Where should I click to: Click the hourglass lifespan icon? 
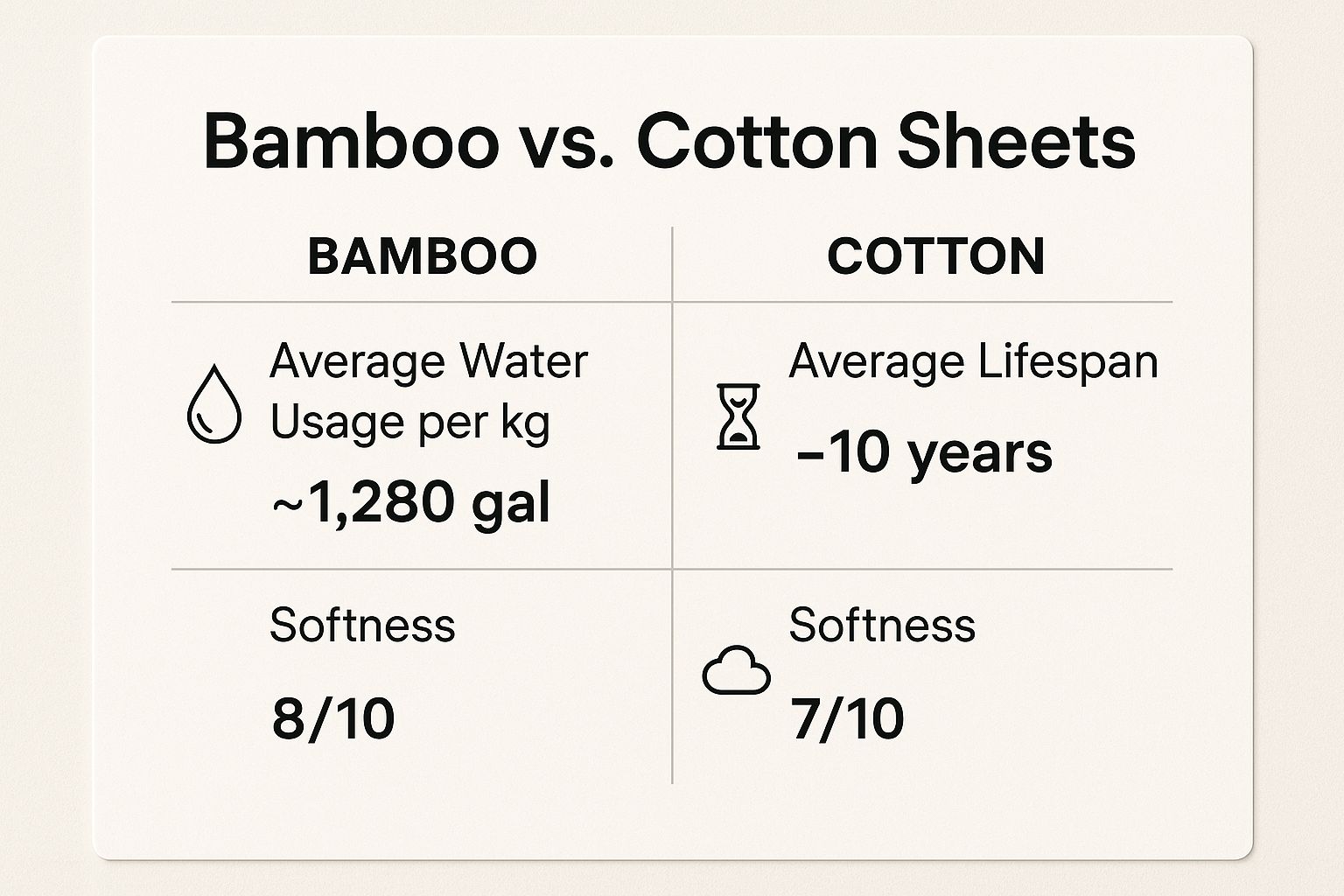738,416
